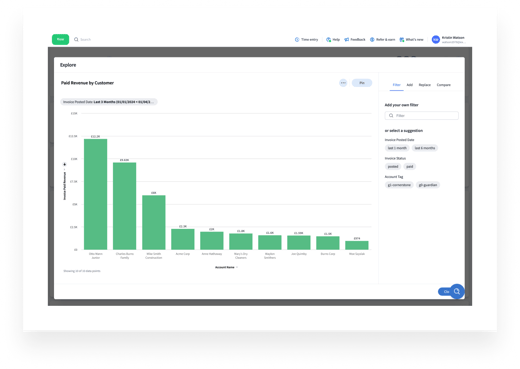The height and width of the screenshot is (369, 520).
Task: Click the Anne Hathaway bar
Action: pos(212,241)
